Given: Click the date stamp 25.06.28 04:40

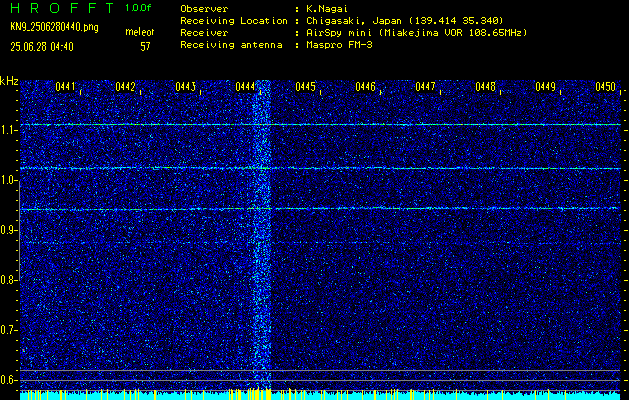Looking at the screenshot, I should pyautogui.click(x=42, y=47).
